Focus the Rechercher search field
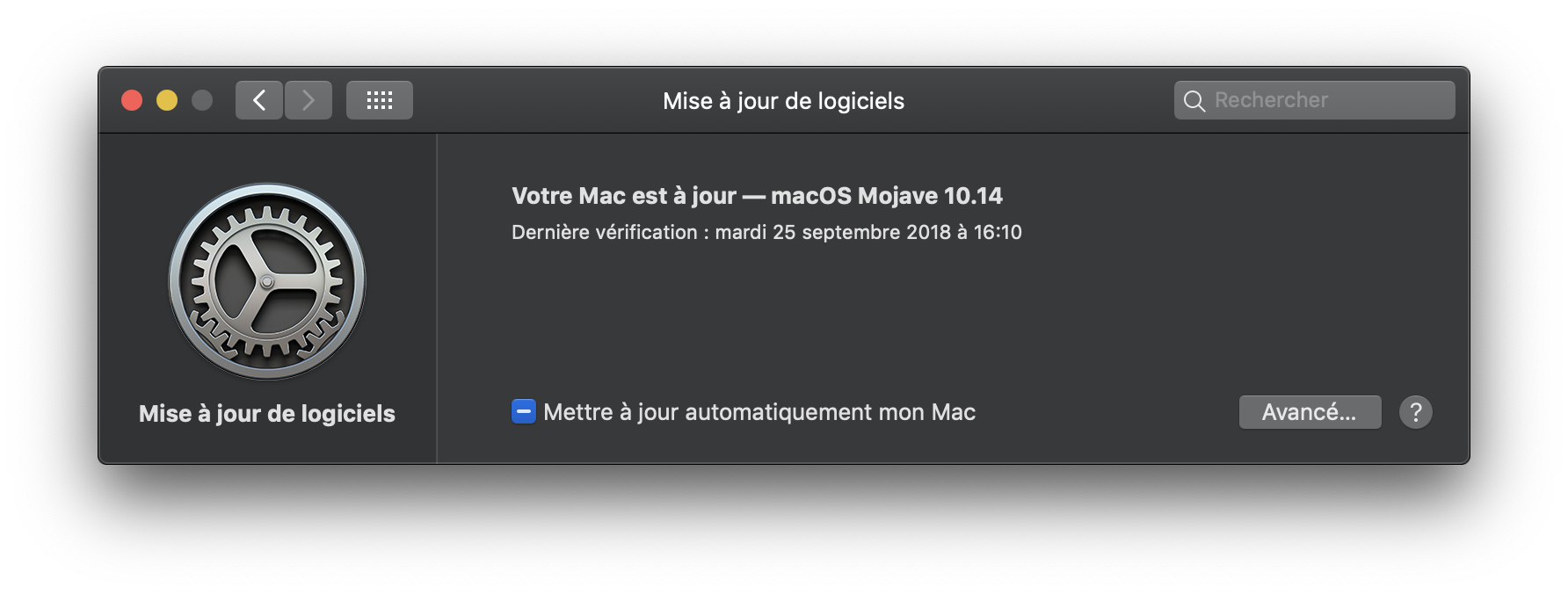 pyautogui.click(x=1314, y=100)
